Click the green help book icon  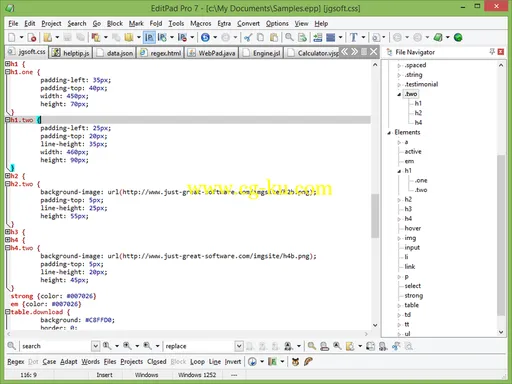pyautogui.click(x=438, y=37)
